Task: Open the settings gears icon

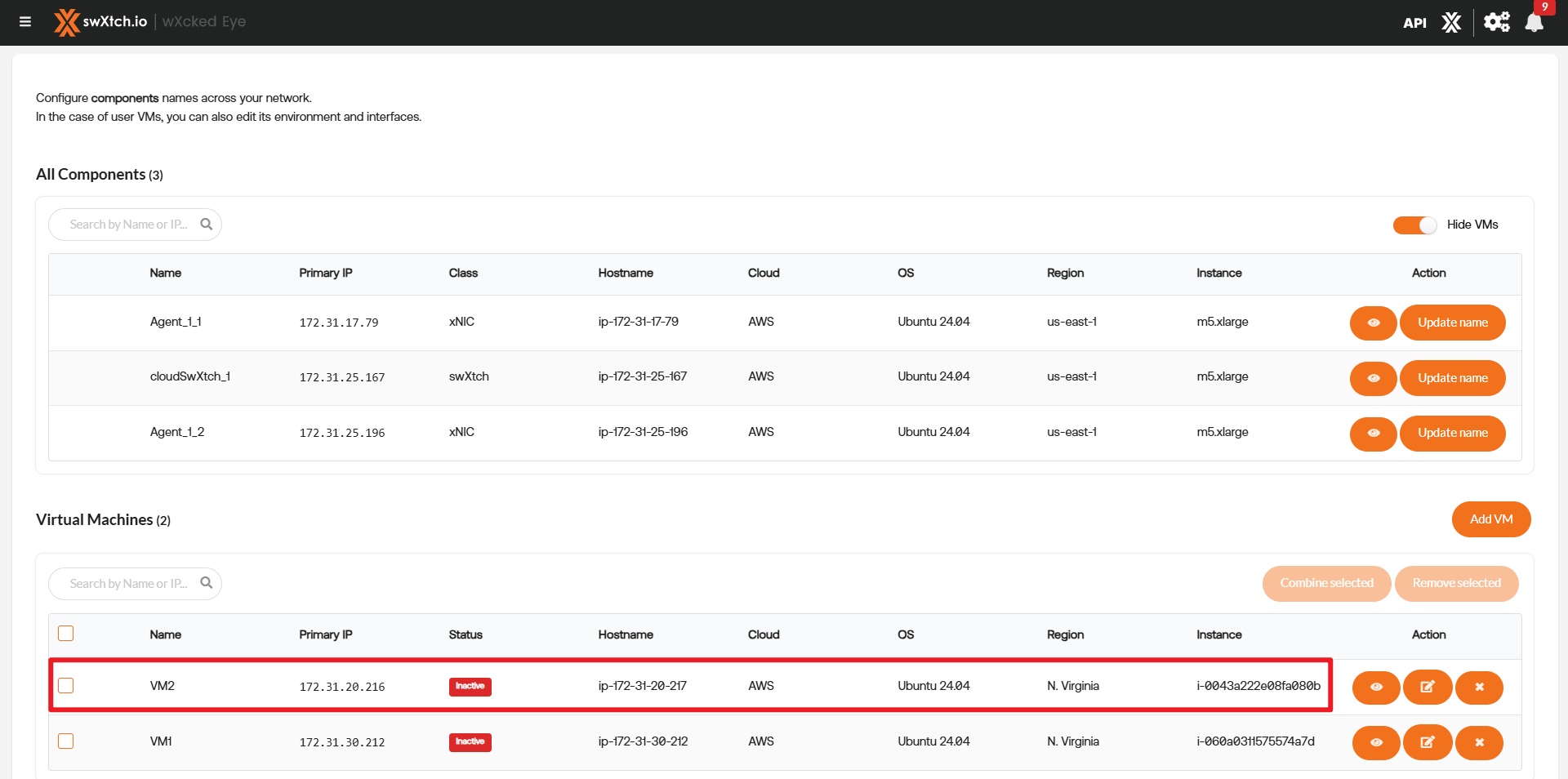Action: pyautogui.click(x=1496, y=22)
